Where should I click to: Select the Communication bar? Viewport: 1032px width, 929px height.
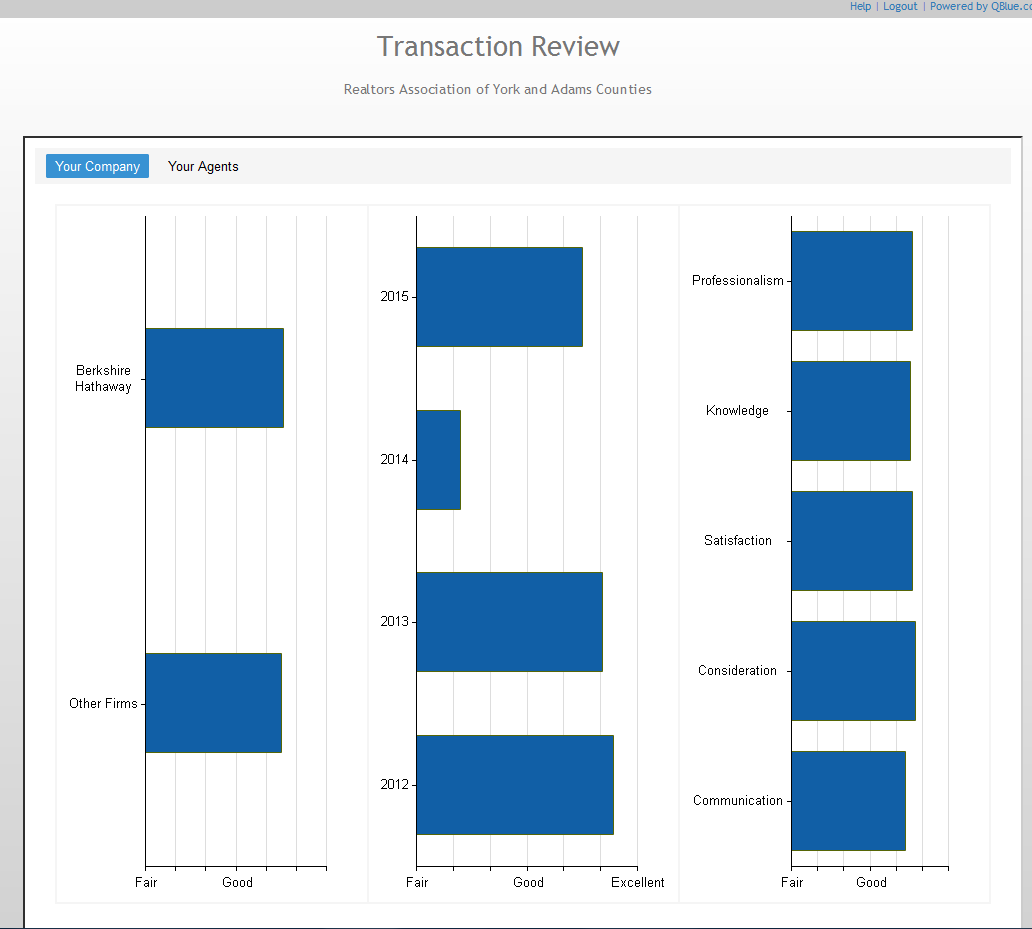(848, 801)
